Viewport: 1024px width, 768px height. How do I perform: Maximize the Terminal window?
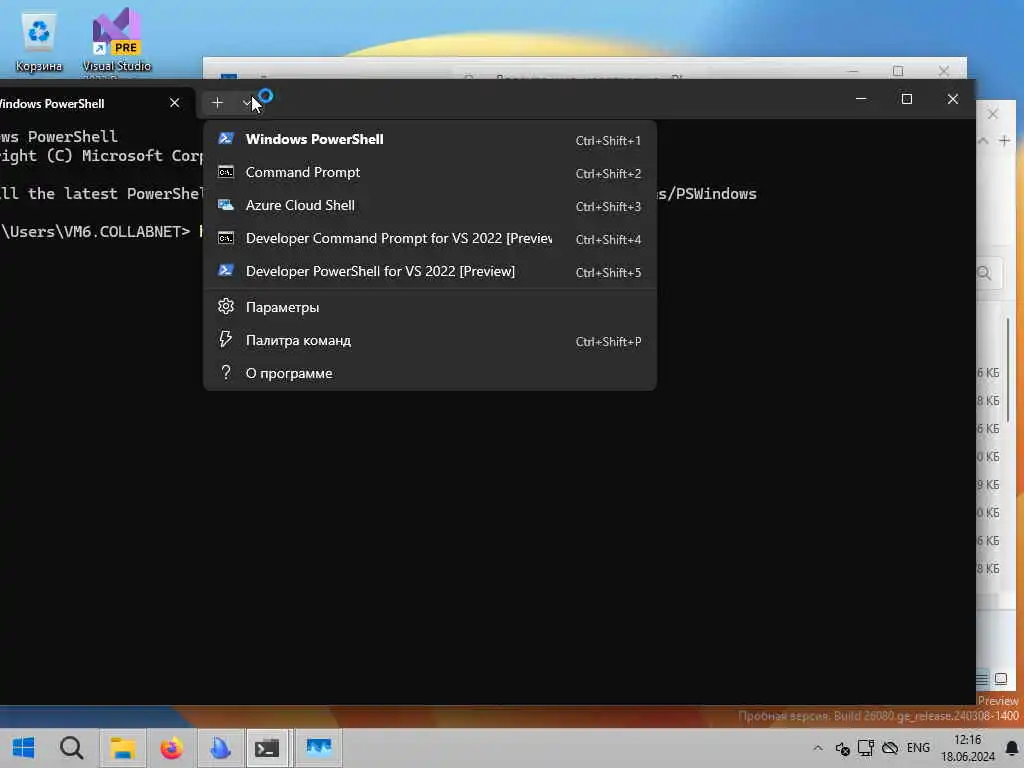[x=906, y=99]
